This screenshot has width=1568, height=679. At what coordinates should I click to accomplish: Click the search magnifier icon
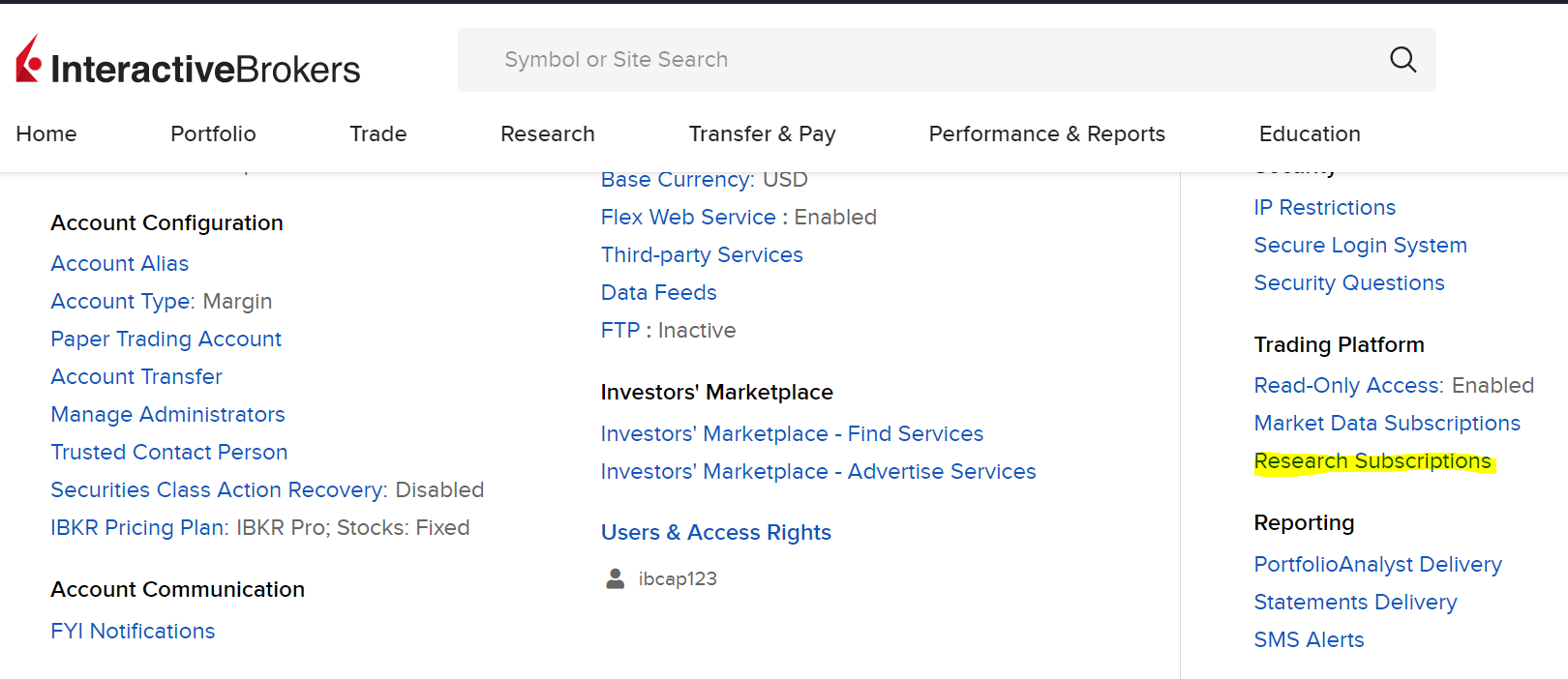(x=1402, y=60)
